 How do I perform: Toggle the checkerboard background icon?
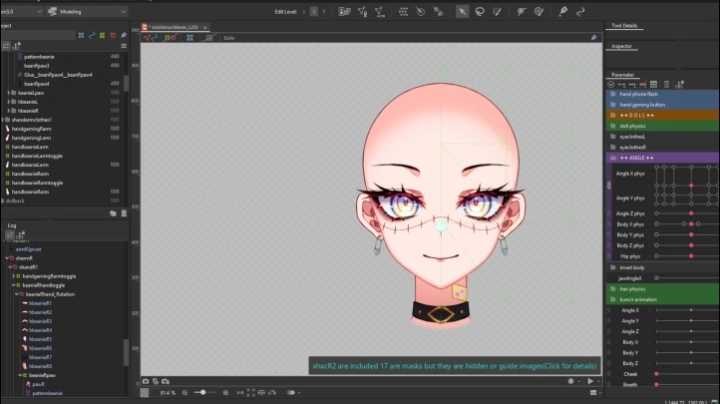[x=144, y=393]
